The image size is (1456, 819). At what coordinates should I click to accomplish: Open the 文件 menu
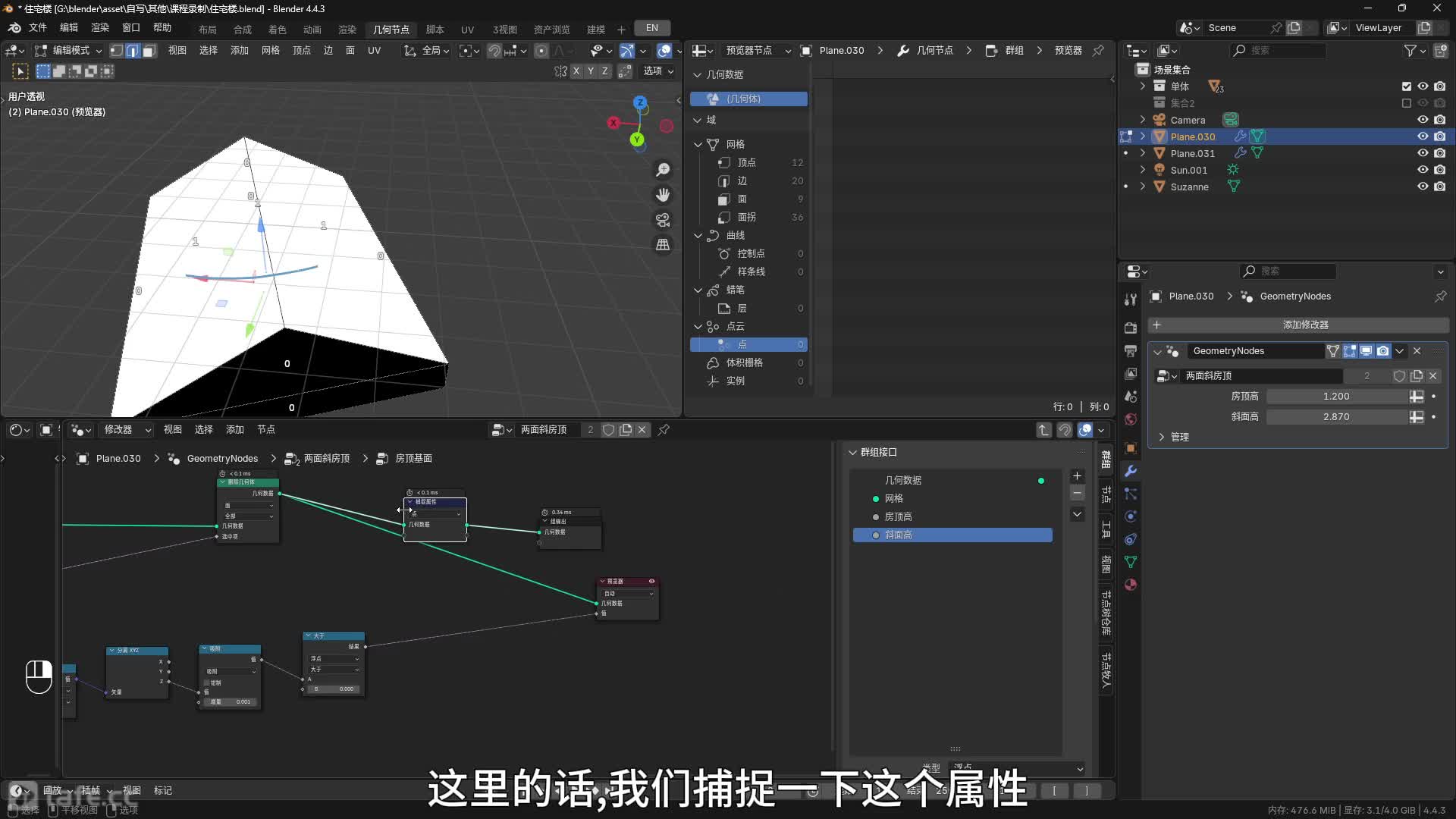[x=38, y=28]
